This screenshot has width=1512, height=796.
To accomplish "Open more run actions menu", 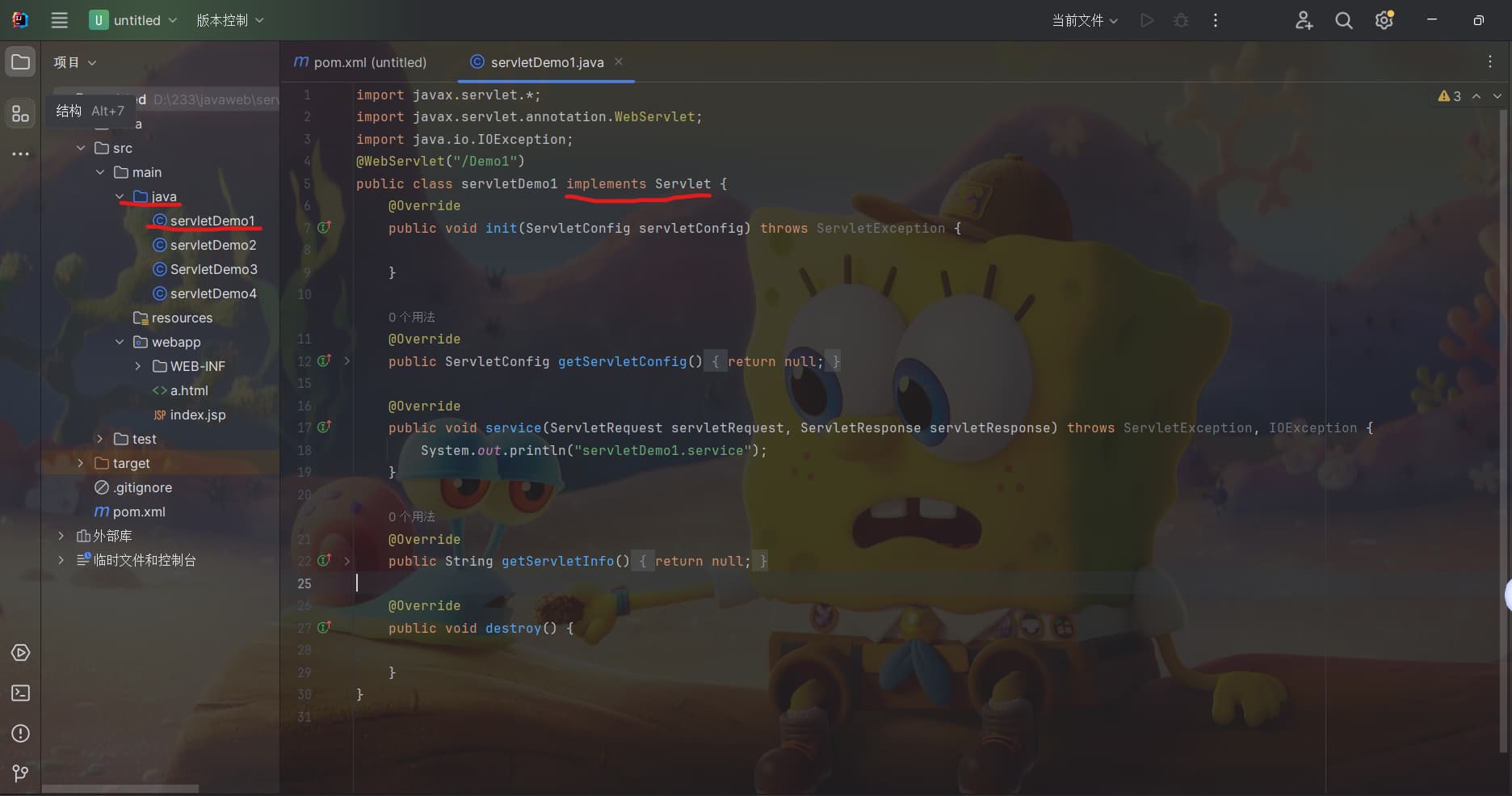I will (x=1215, y=20).
